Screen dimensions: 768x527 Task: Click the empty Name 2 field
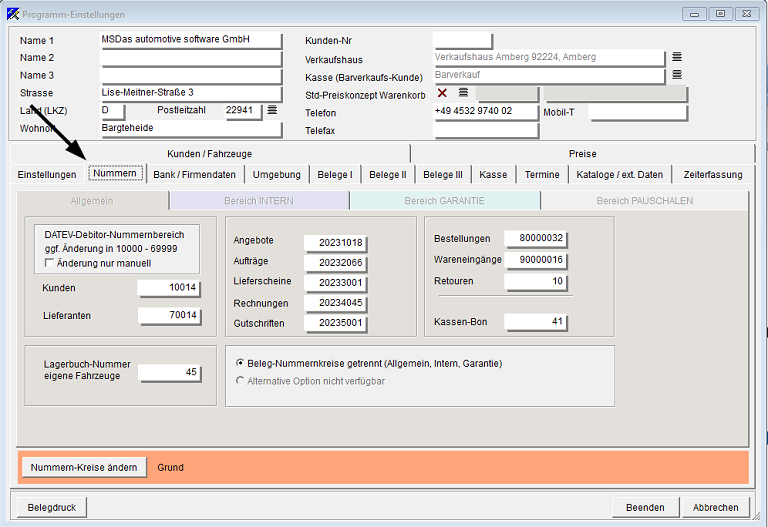point(191,58)
